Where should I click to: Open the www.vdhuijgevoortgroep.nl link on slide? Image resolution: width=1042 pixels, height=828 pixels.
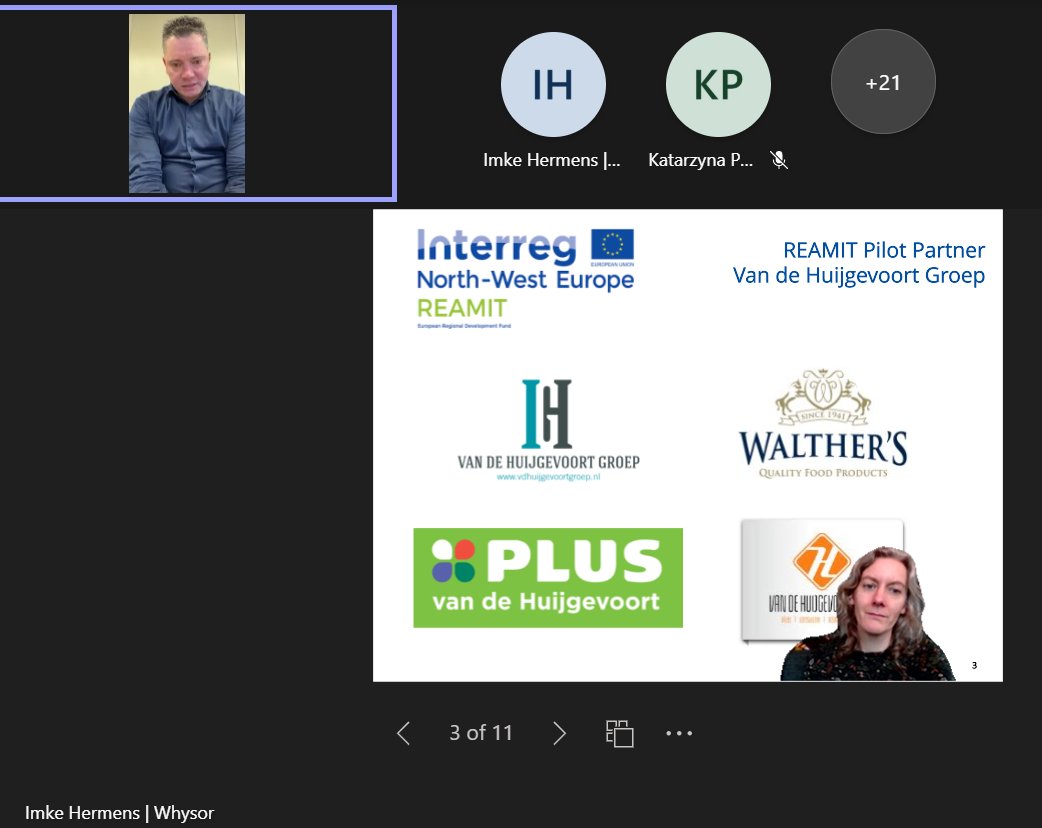tap(548, 476)
